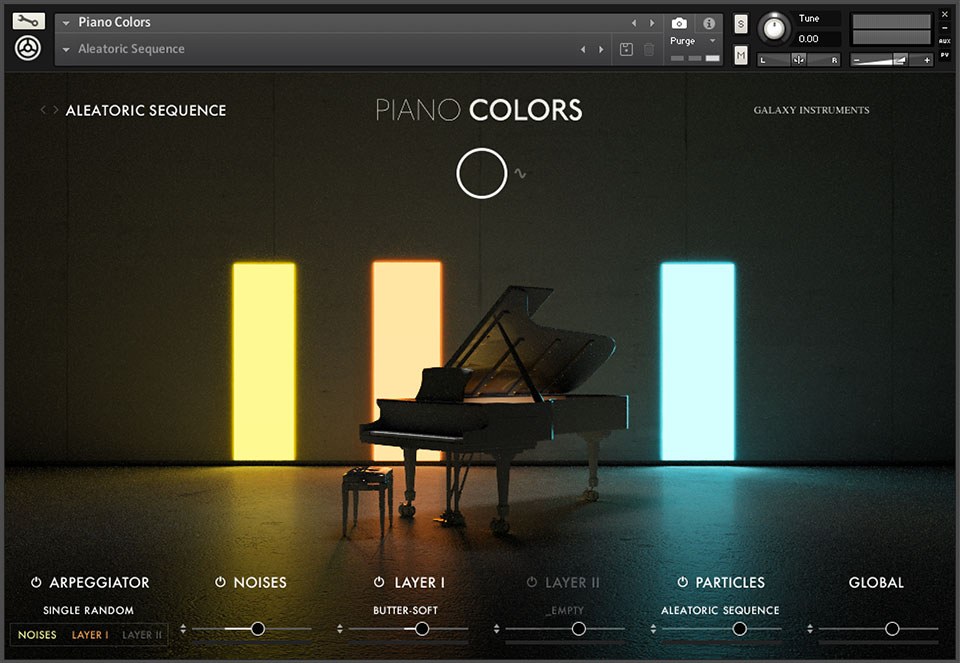Click the Native Instruments logo icon
Screen dimensions: 960x663
pyautogui.click(x=28, y=48)
